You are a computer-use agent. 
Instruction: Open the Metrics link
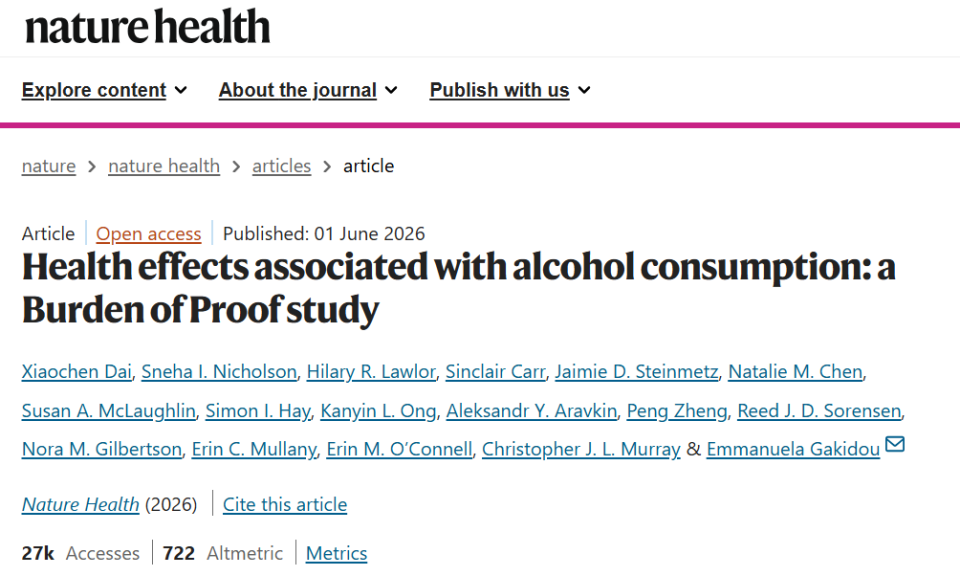(336, 553)
